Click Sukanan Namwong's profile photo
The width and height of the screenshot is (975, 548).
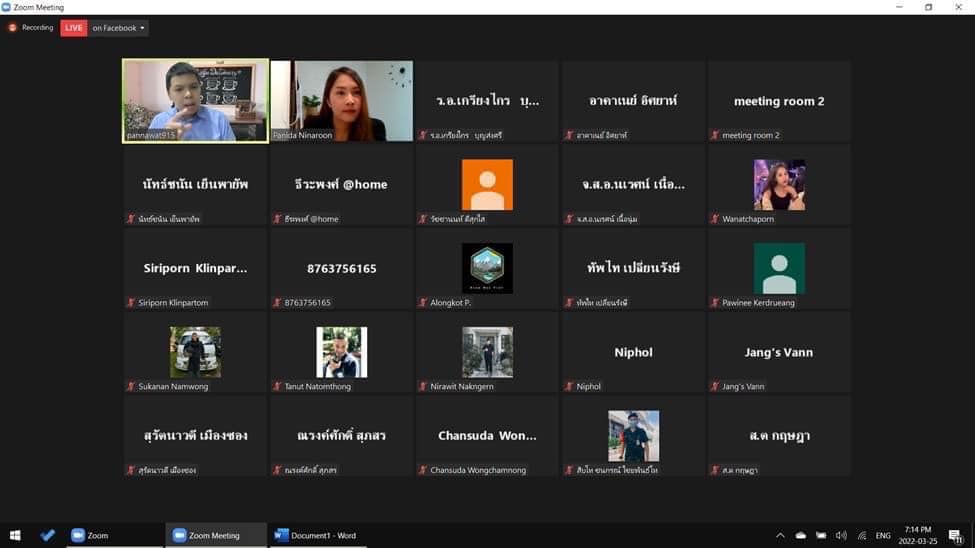[x=195, y=352]
